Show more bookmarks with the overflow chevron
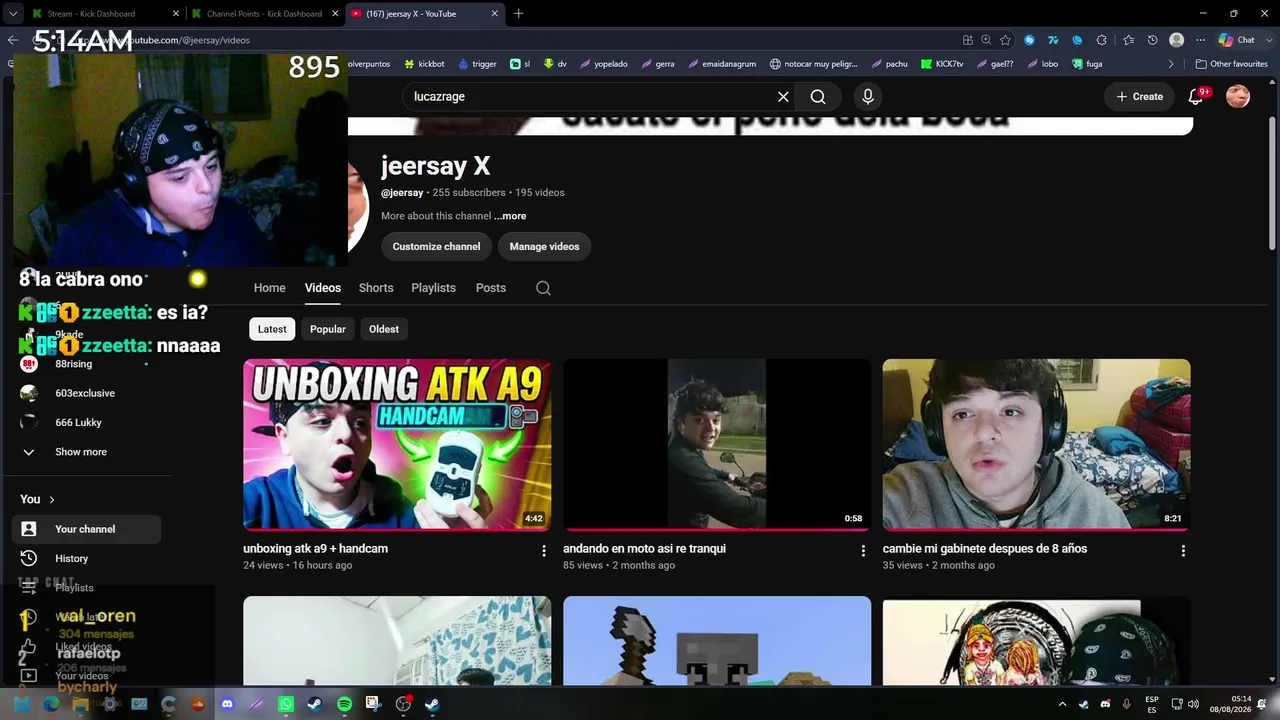 1171,64
